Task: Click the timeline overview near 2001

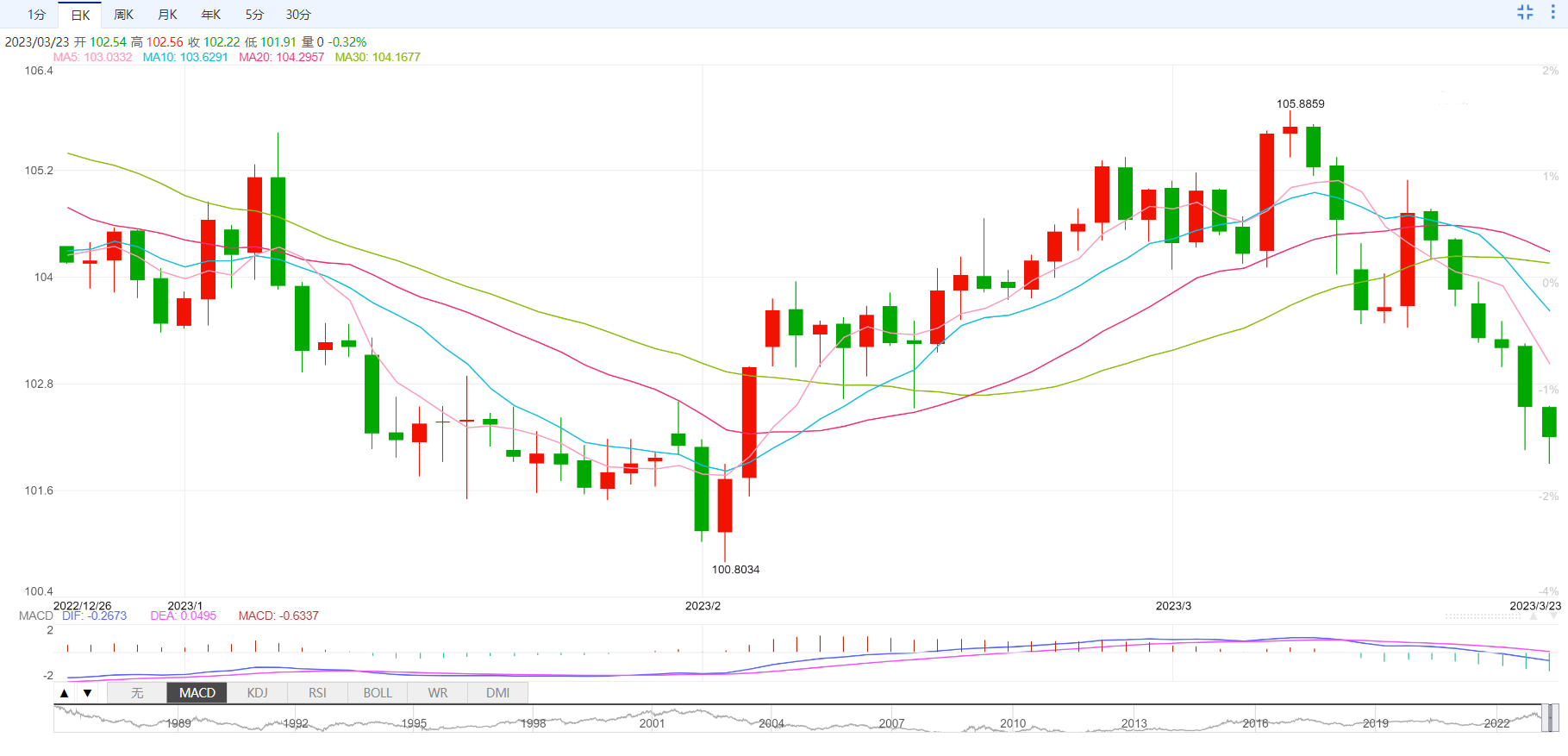Action: 653,723
